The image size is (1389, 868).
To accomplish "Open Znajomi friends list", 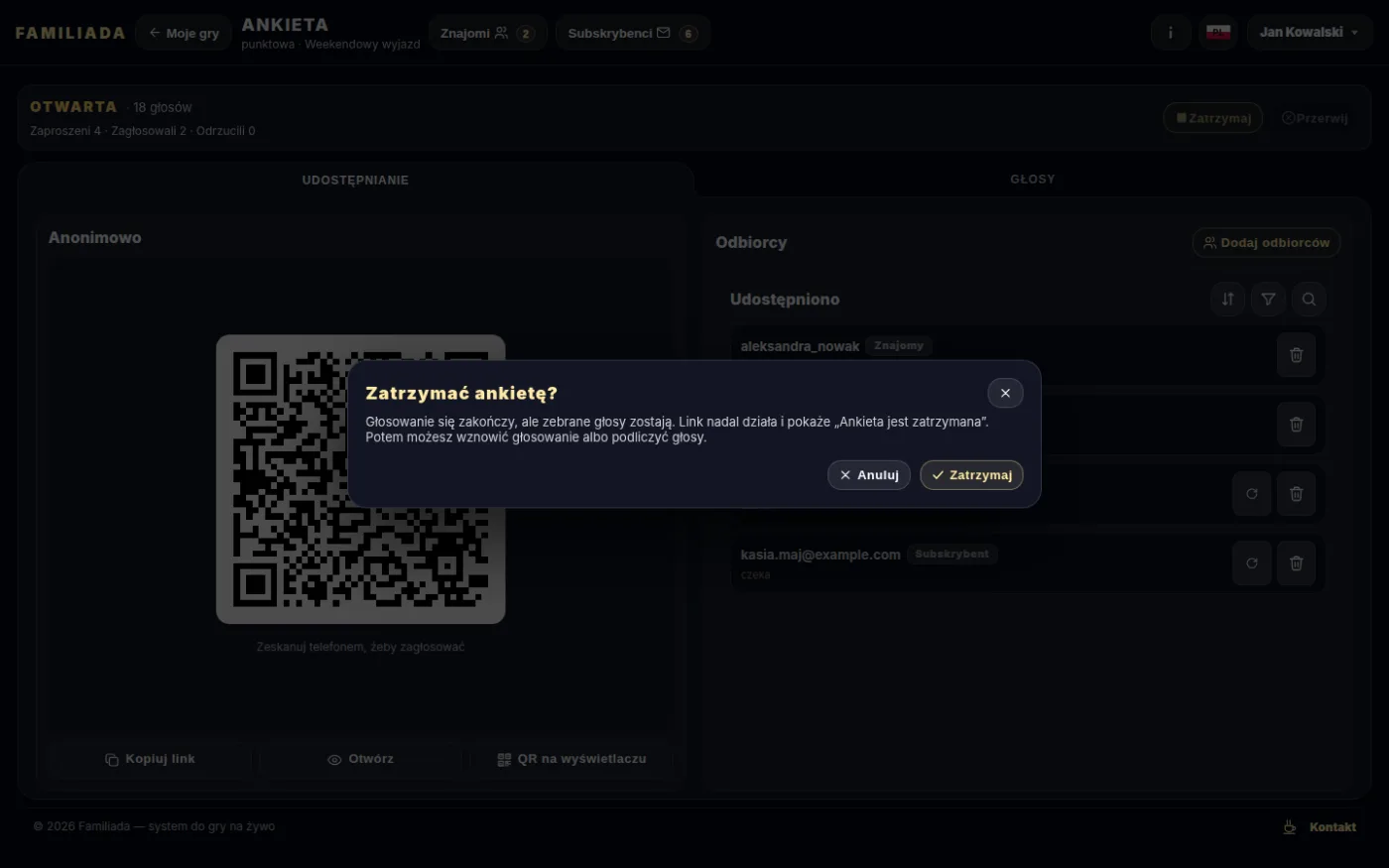I will coord(487,33).
